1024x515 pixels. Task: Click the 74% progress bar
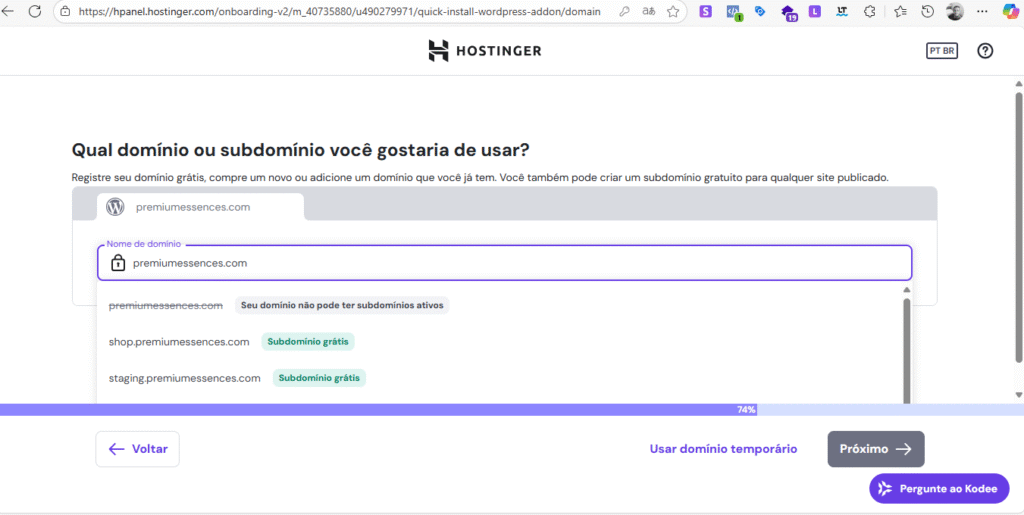pos(512,410)
